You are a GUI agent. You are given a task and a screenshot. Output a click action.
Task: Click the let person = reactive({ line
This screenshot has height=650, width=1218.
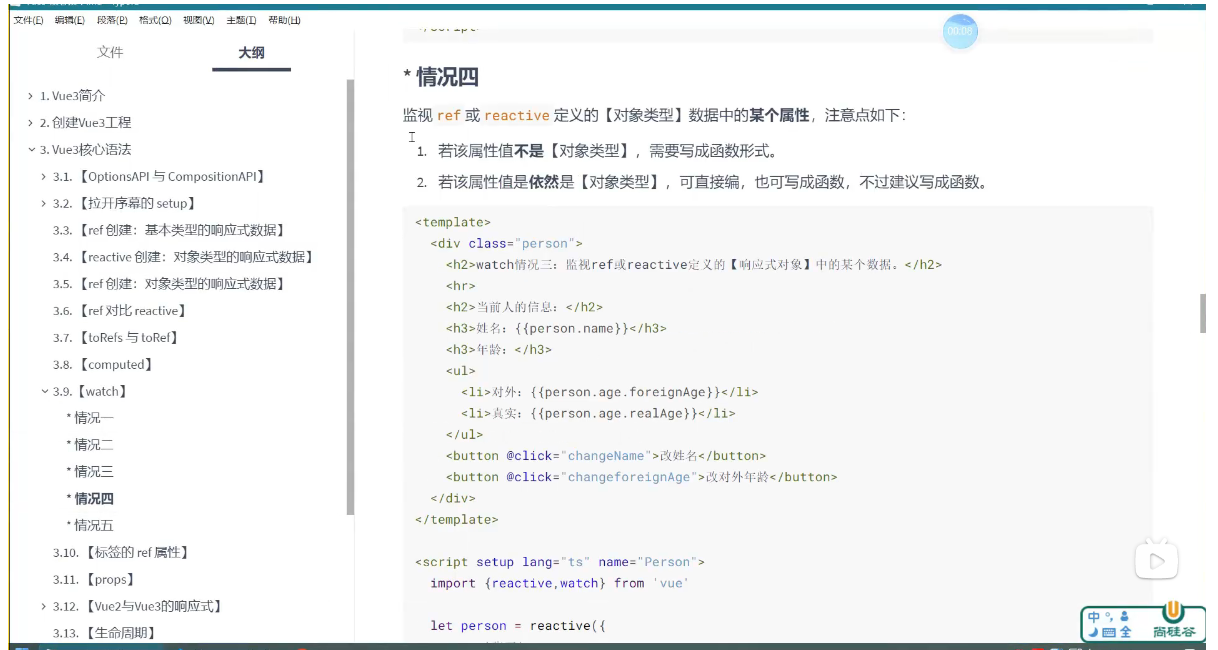518,626
